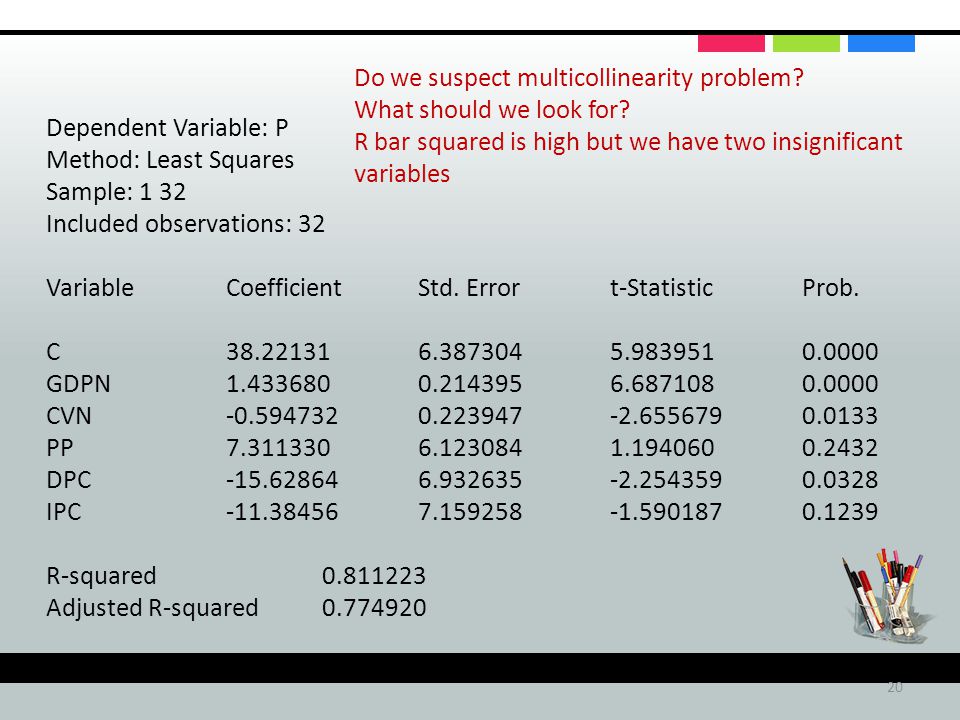The height and width of the screenshot is (720, 960).
Task: Click adjusted R-squared value 0.774920
Action: 374,608
